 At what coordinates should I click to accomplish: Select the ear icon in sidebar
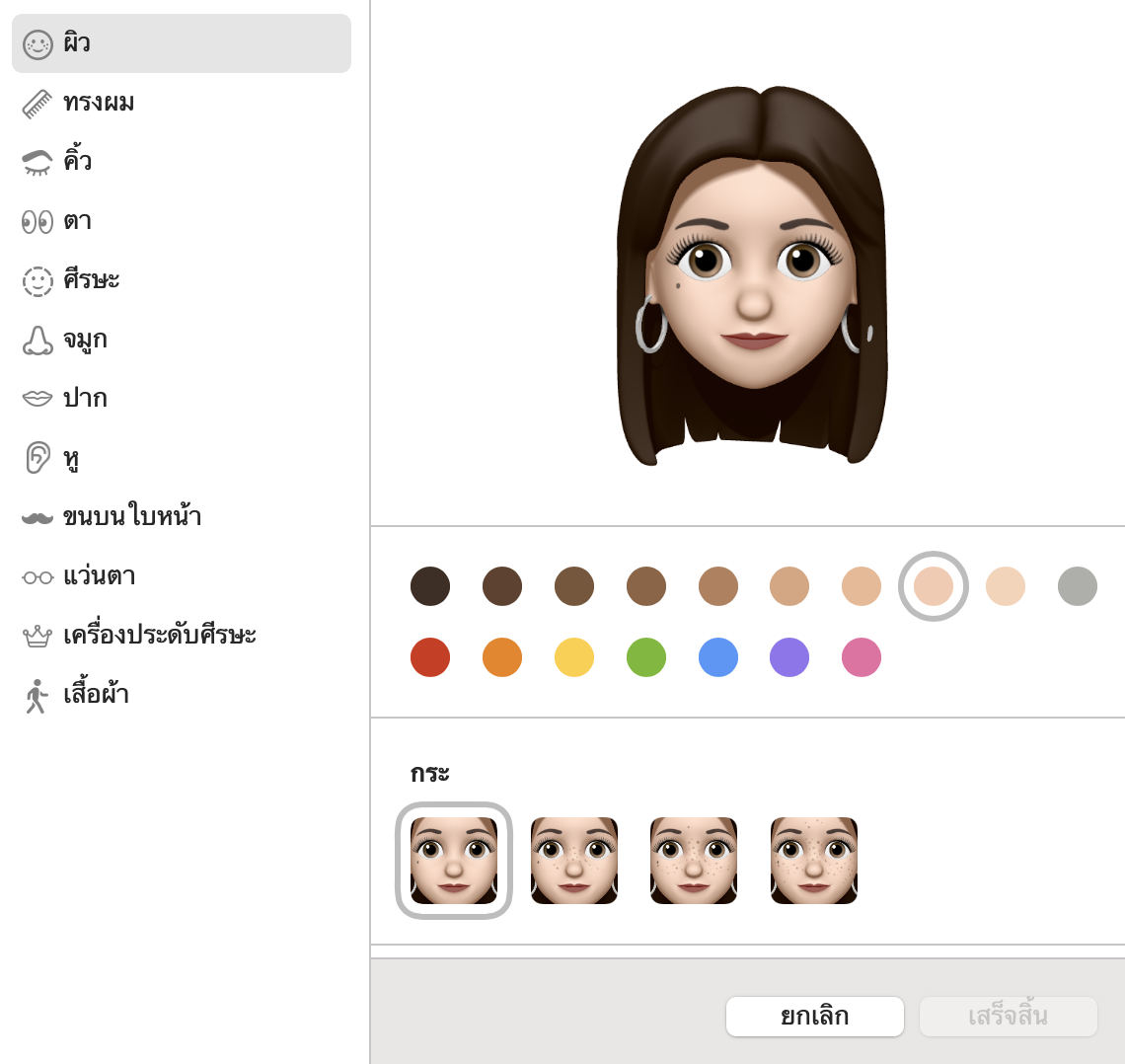tap(37, 458)
